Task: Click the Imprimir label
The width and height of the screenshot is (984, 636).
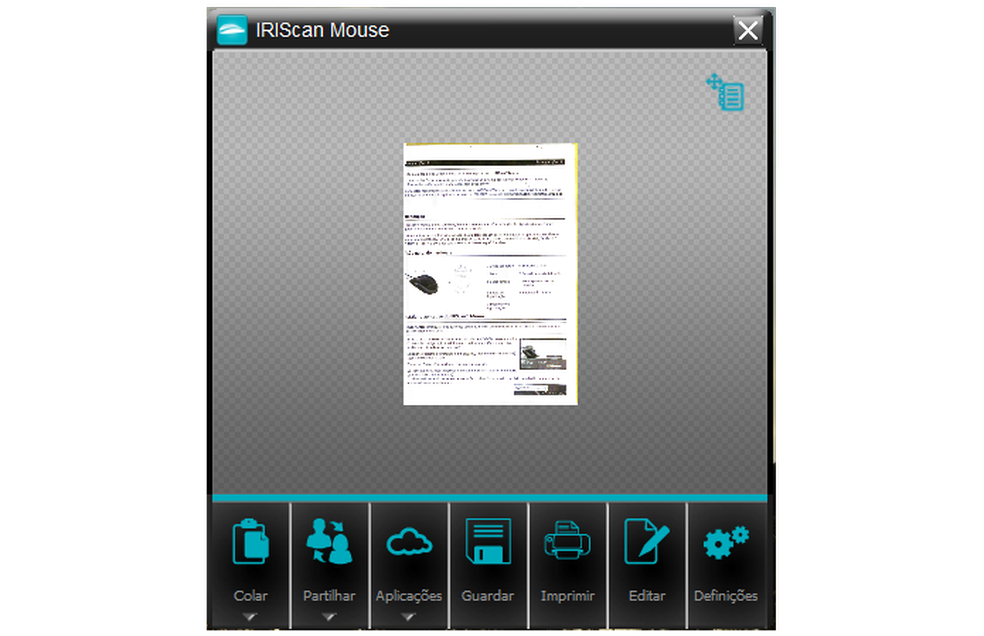Action: [x=567, y=596]
